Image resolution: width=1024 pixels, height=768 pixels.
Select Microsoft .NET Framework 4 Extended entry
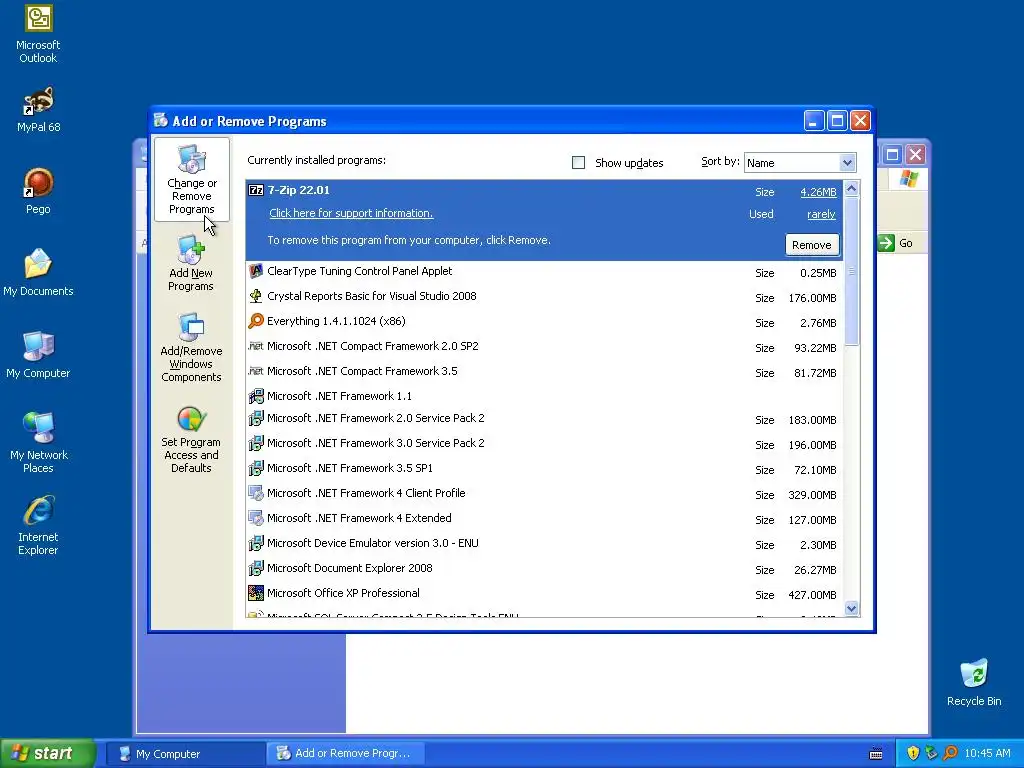pyautogui.click(x=544, y=519)
